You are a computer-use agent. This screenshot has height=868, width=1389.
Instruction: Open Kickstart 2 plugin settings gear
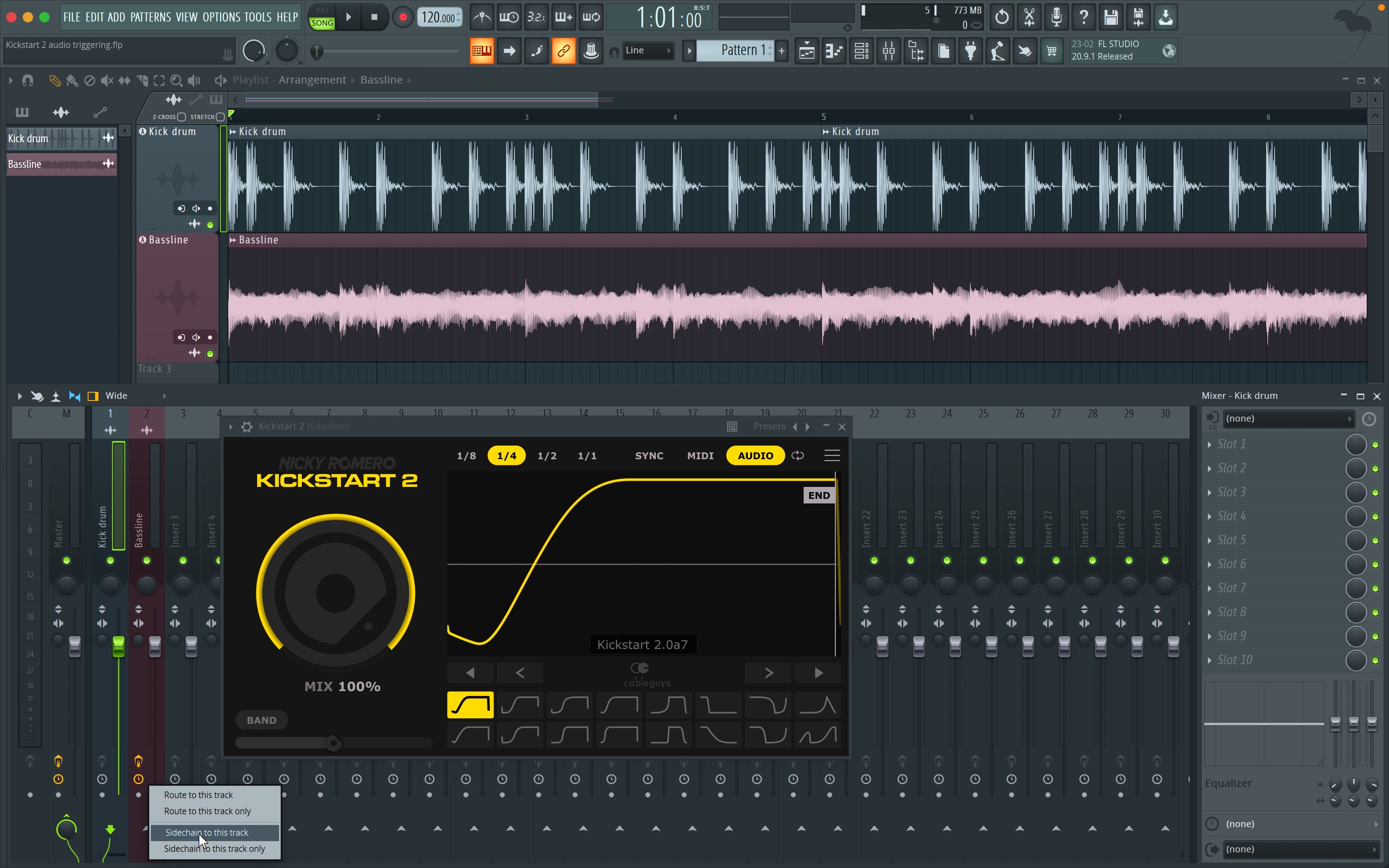(247, 427)
